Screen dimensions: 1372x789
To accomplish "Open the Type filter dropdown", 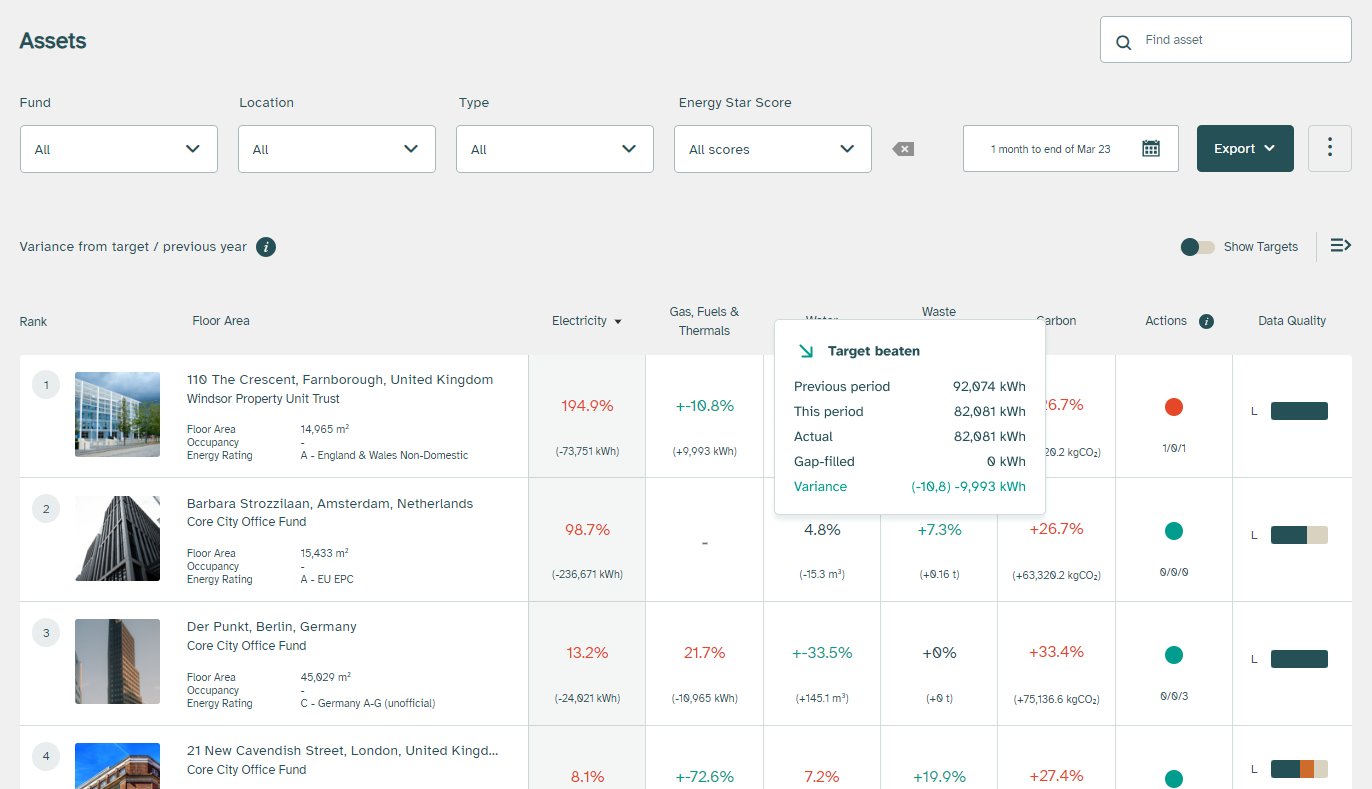I will pos(555,149).
